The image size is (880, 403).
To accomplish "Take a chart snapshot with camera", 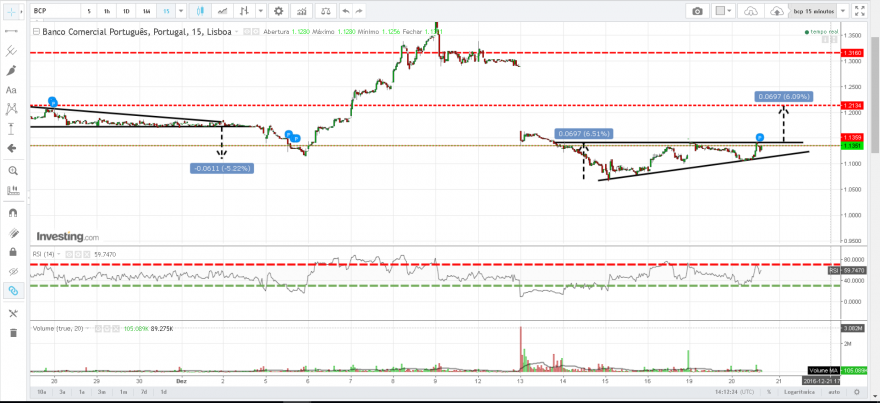I will tap(697, 11).
